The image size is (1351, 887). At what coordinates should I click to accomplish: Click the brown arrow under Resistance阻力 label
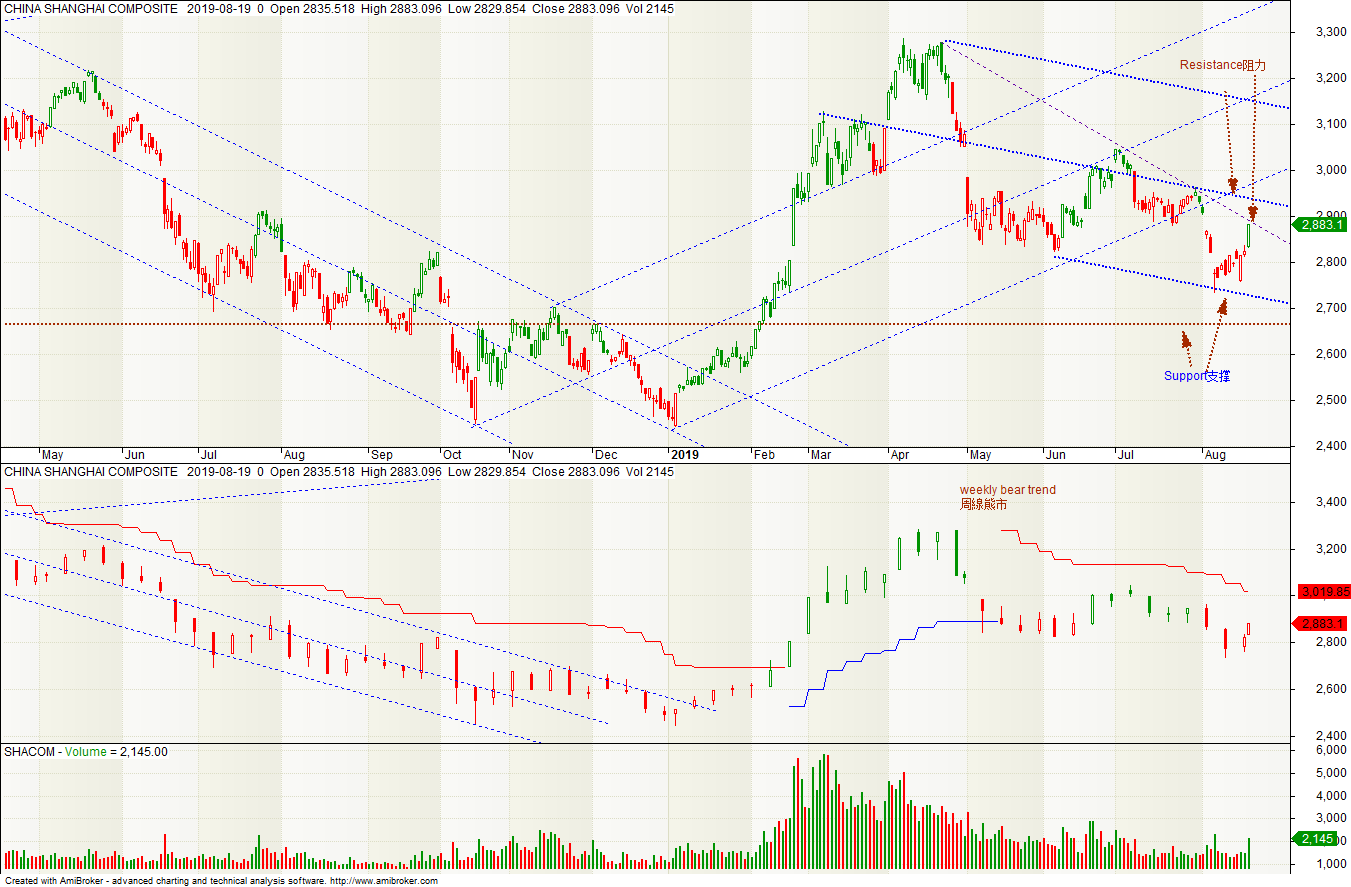click(x=1233, y=185)
